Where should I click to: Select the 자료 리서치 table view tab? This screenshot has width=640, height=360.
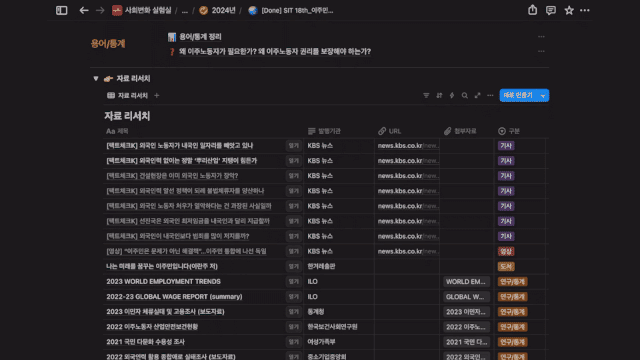click(127, 96)
